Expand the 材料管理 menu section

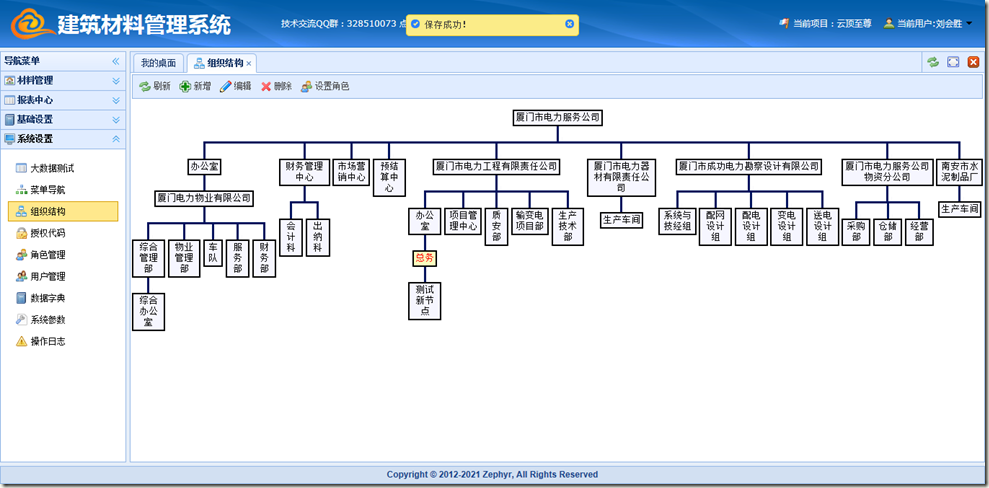pos(115,81)
